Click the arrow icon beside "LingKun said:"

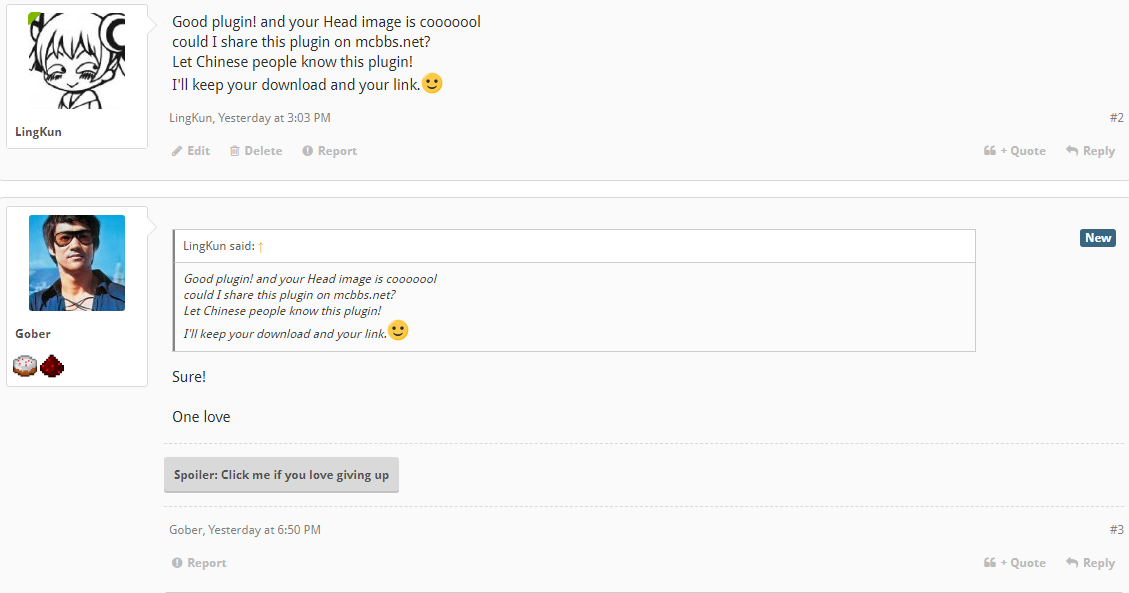pos(261,246)
